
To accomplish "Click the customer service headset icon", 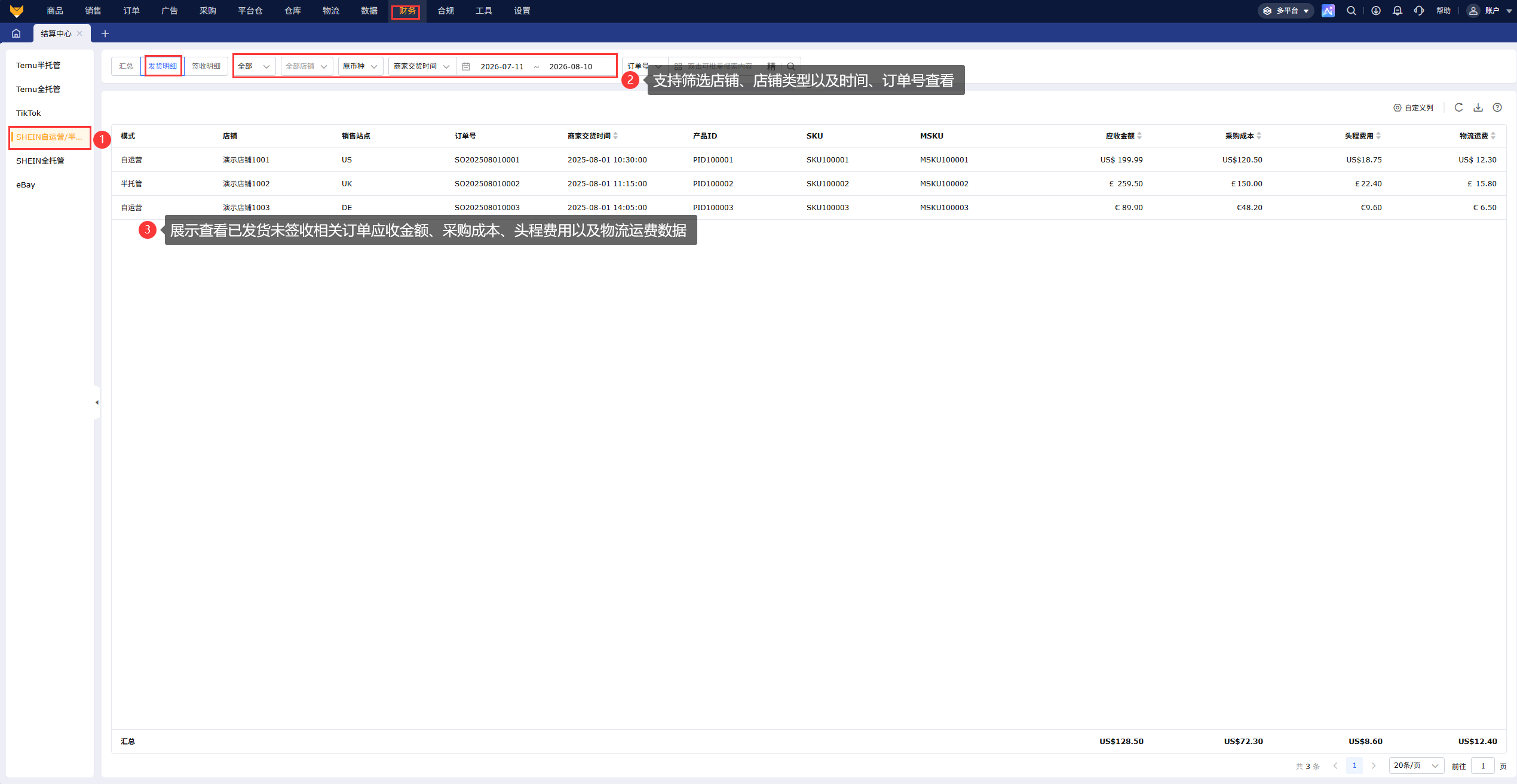I will 1418,11.
